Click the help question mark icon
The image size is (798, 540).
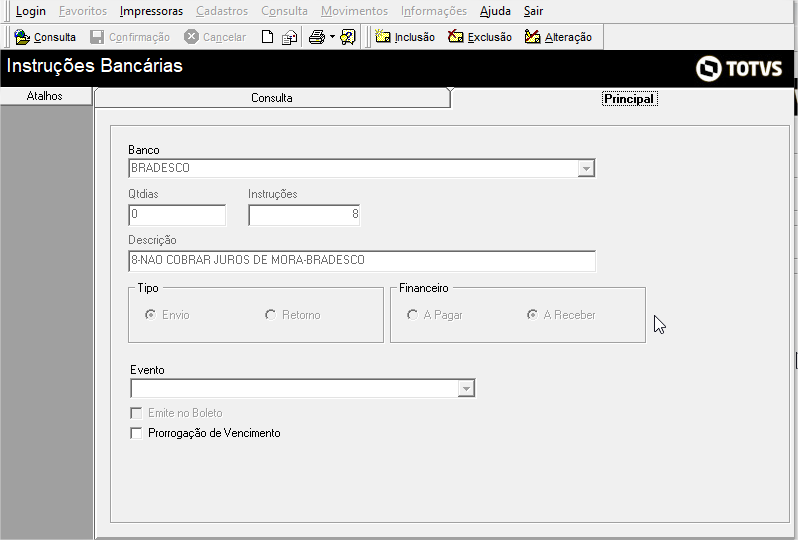coord(348,37)
